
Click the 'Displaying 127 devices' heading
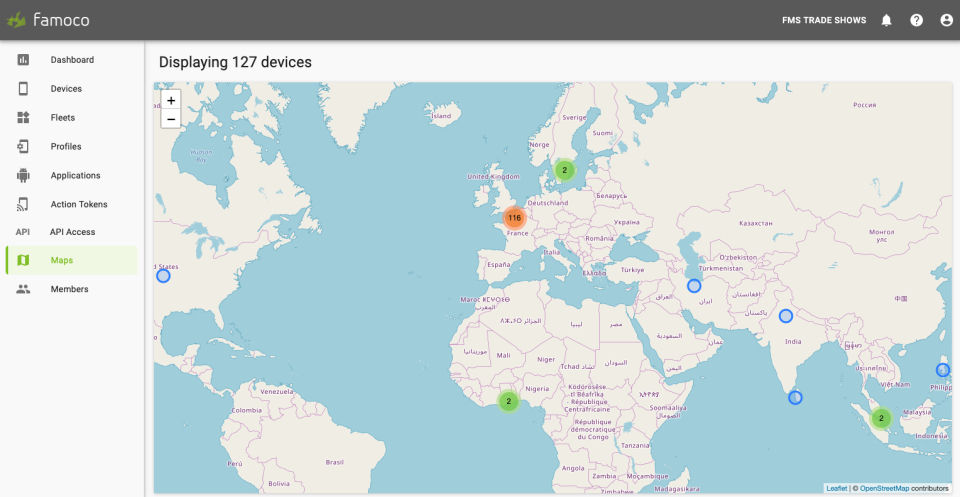tap(235, 62)
